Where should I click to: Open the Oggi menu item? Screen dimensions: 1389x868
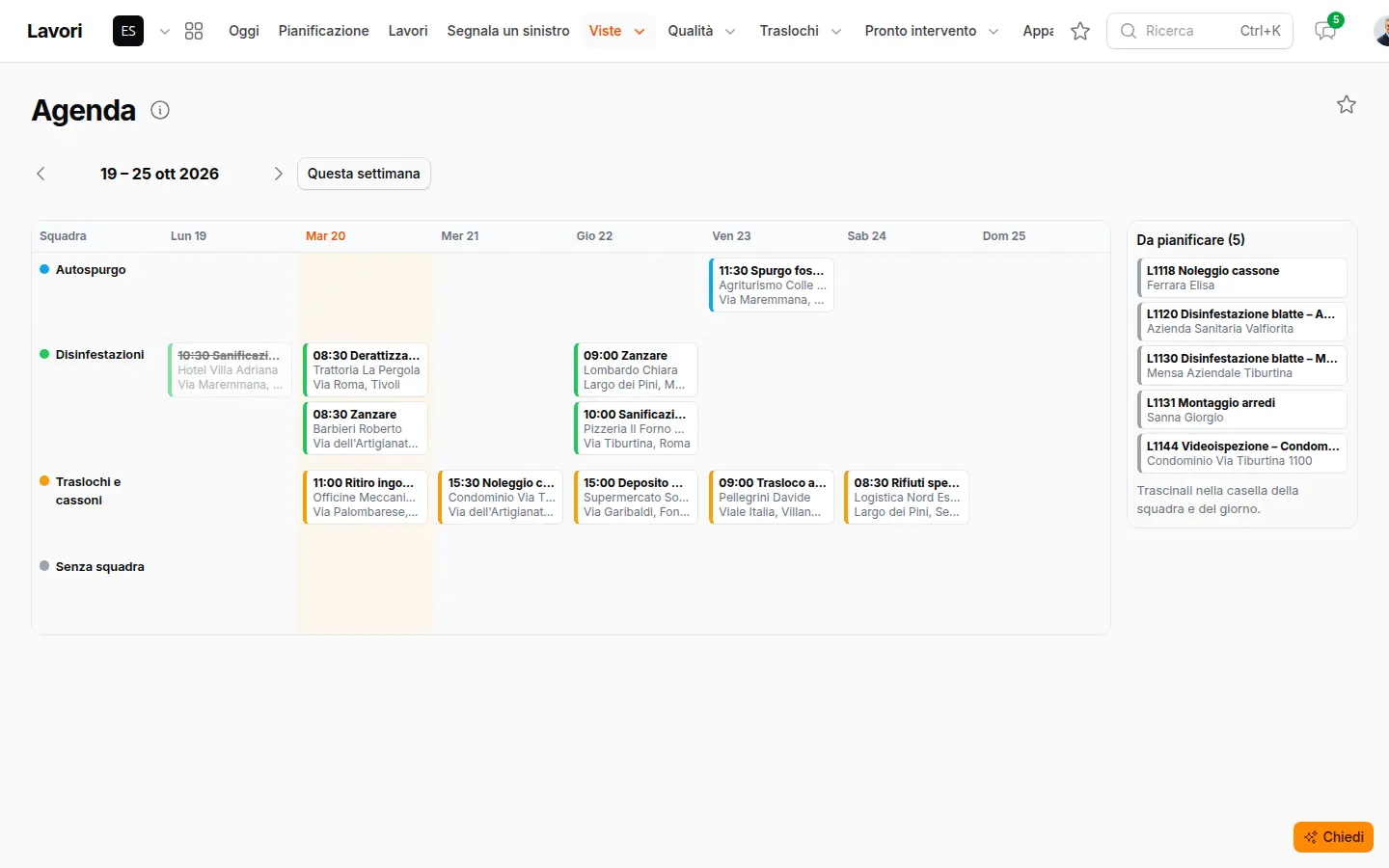(244, 31)
